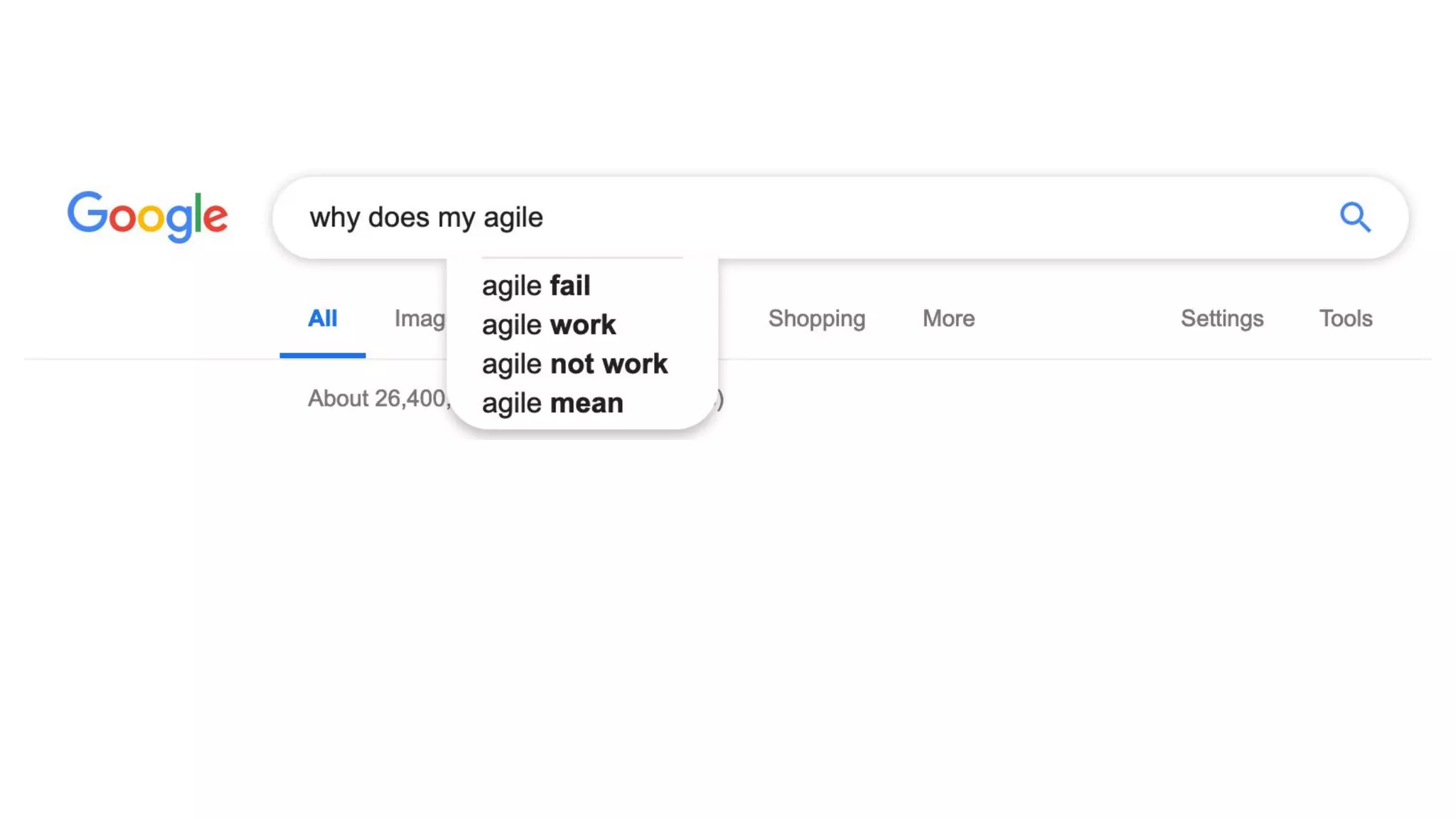This screenshot has width=1456, height=819.
Task: Switch to the All results tab
Action: (x=322, y=318)
